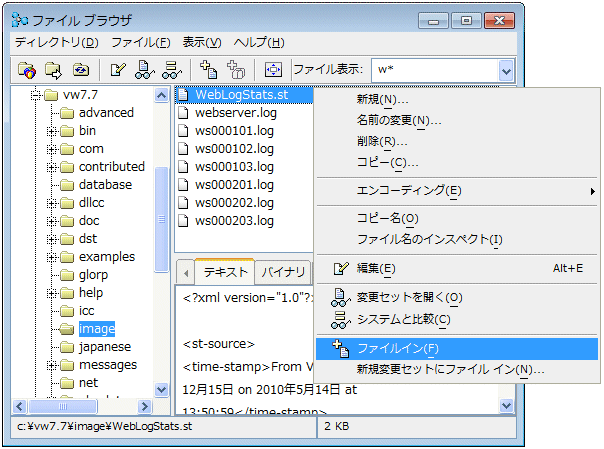Switch to the バイナリ tab
Screen dimensions: 604x449
point(283,271)
